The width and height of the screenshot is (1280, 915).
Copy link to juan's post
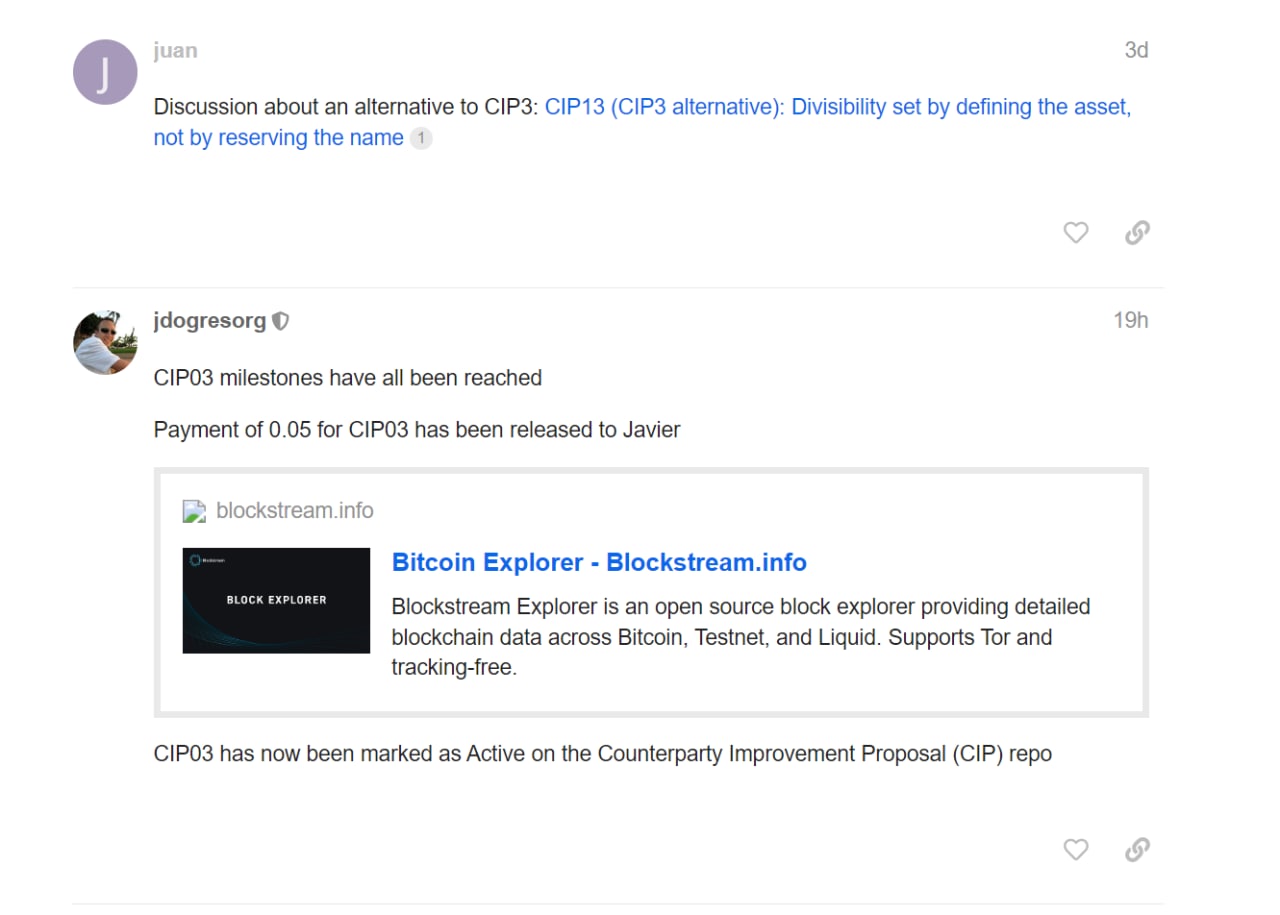pyautogui.click(x=1137, y=233)
